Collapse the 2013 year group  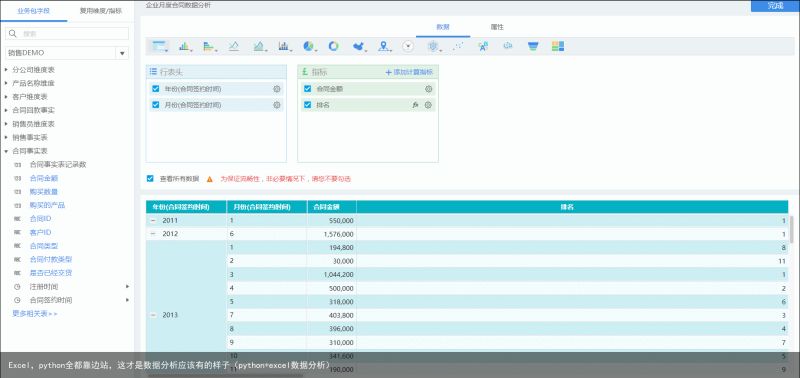[x=153, y=315]
